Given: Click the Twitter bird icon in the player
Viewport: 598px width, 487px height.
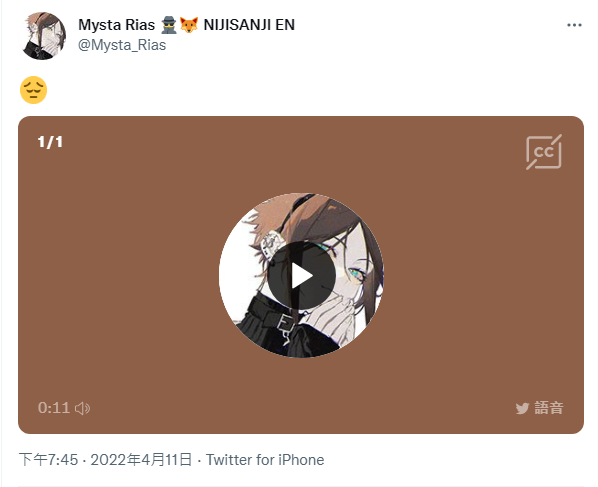Looking at the screenshot, I should (x=522, y=408).
